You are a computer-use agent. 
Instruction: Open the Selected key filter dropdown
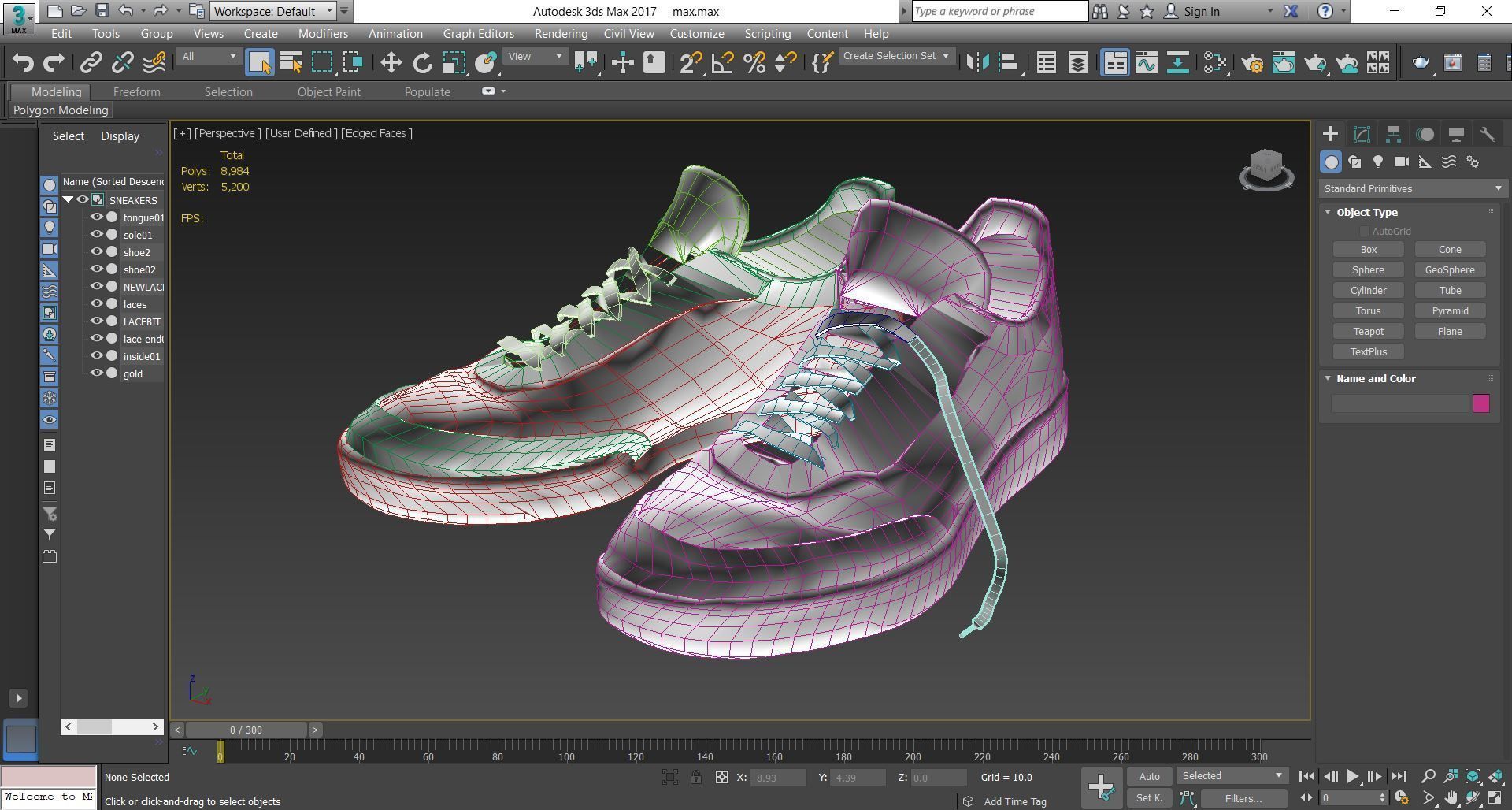[1232, 776]
